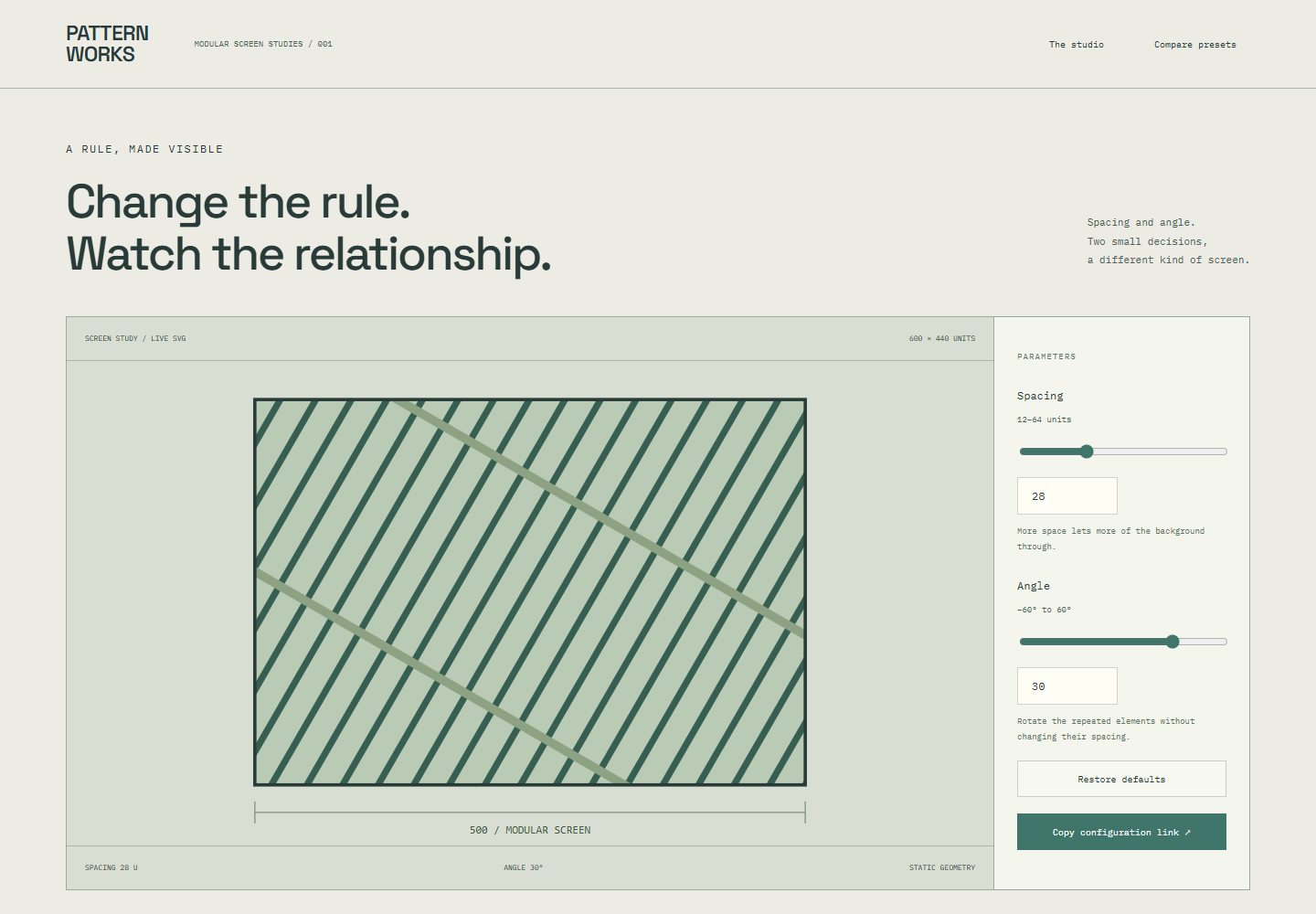
Task: Click the striped screen pattern preview
Action: 530,592
